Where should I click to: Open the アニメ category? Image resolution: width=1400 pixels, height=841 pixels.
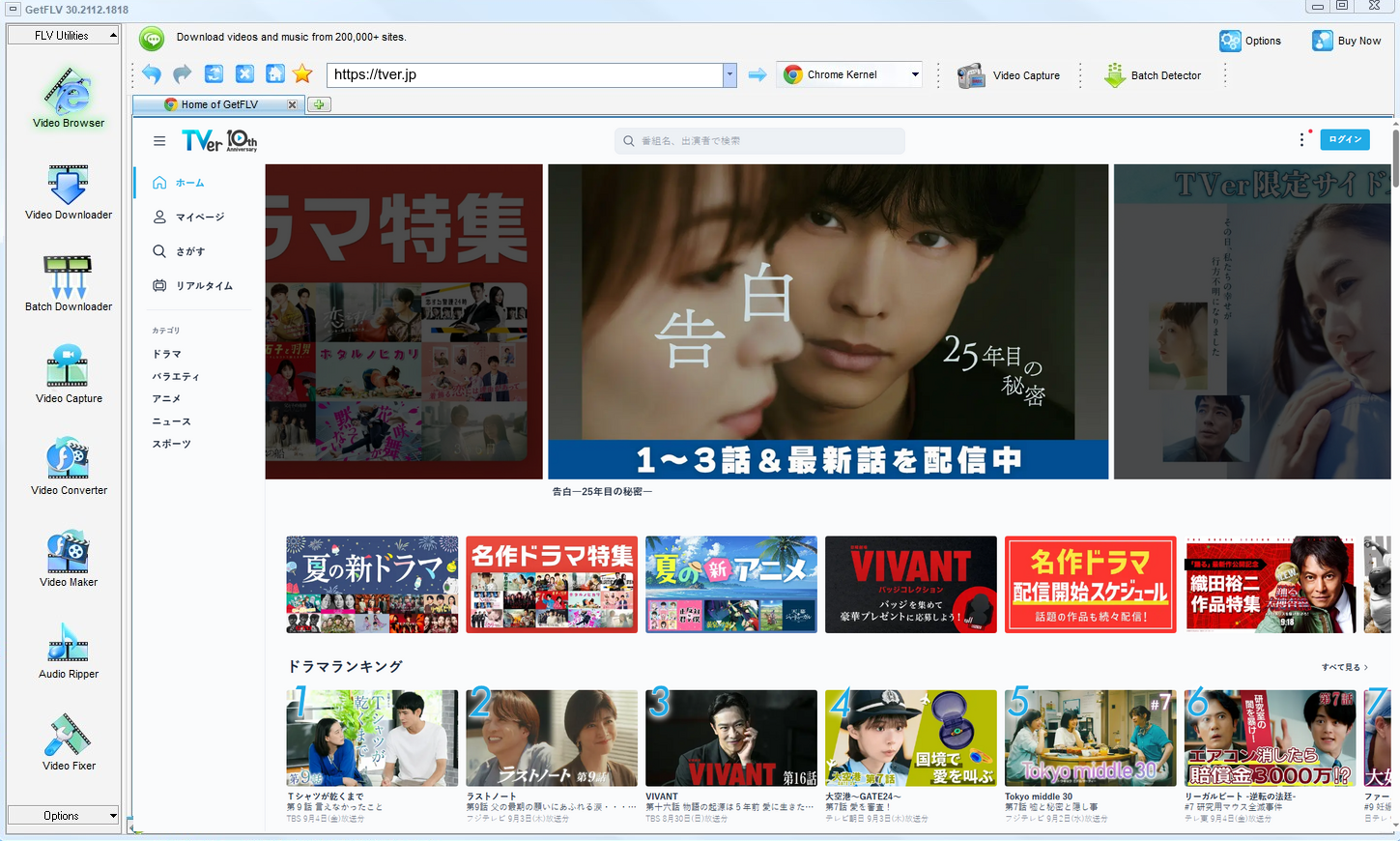point(166,399)
